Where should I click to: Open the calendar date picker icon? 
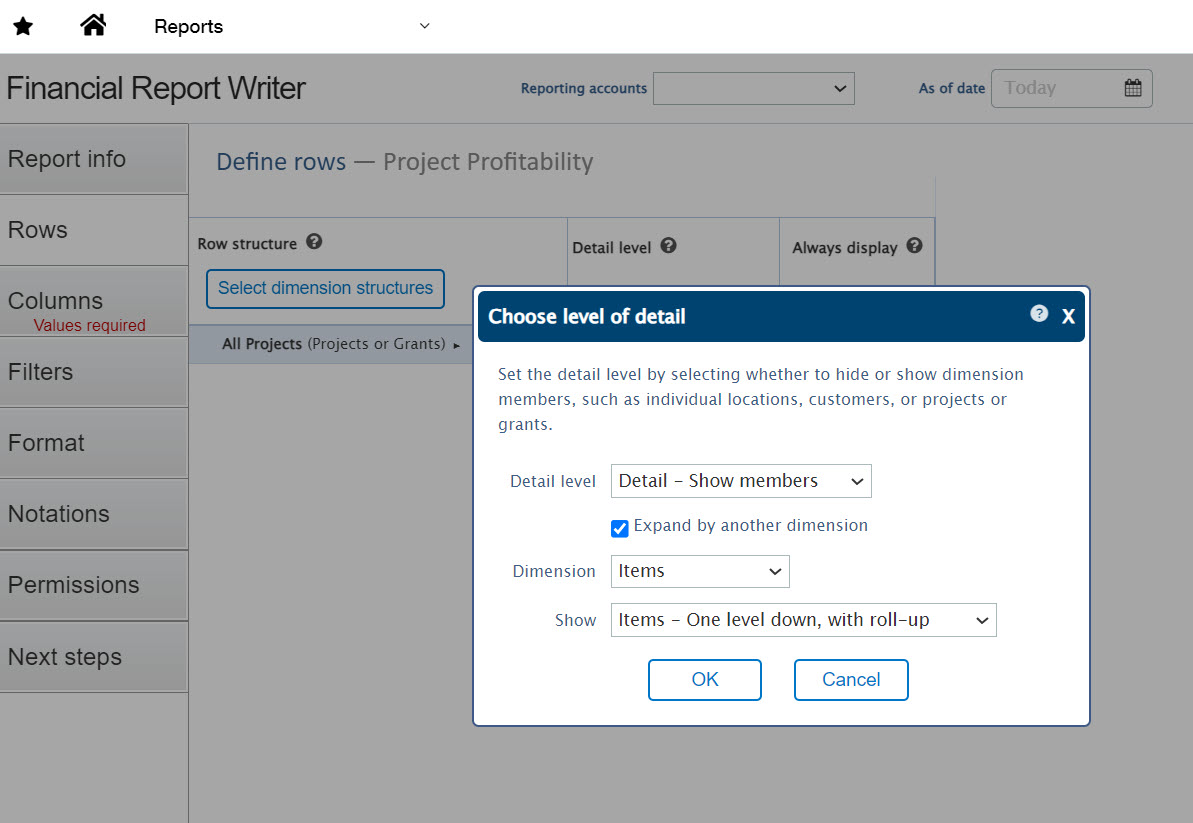[x=1132, y=88]
